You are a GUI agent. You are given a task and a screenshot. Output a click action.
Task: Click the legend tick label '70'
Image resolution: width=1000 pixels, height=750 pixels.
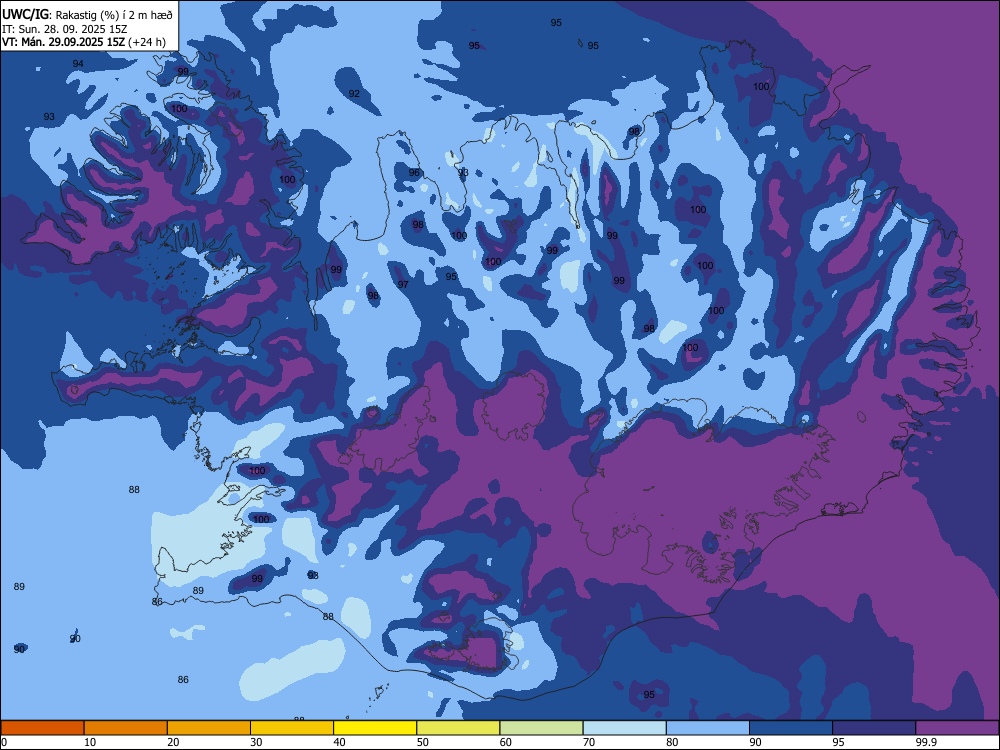[x=589, y=742]
